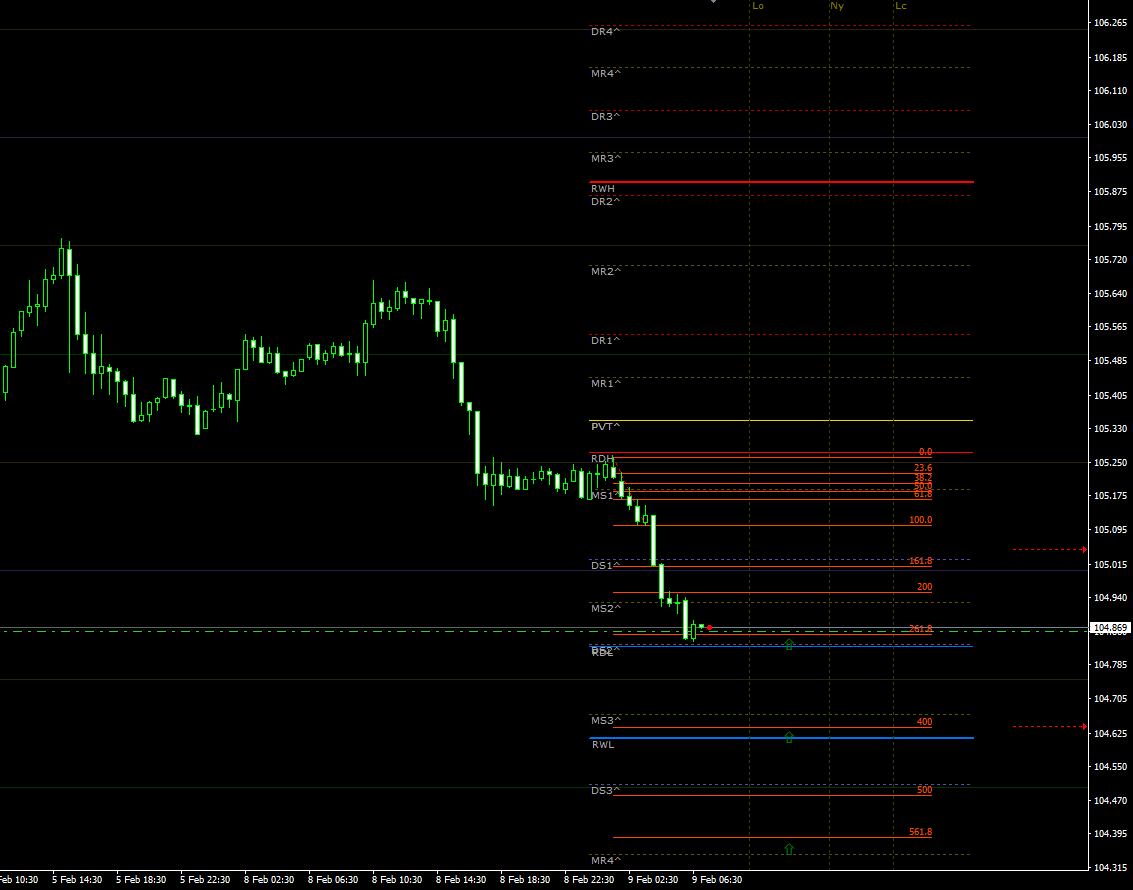Screen dimensions: 1133x890
Task: Click the green up arrow above MR4 level
Action: (x=788, y=848)
